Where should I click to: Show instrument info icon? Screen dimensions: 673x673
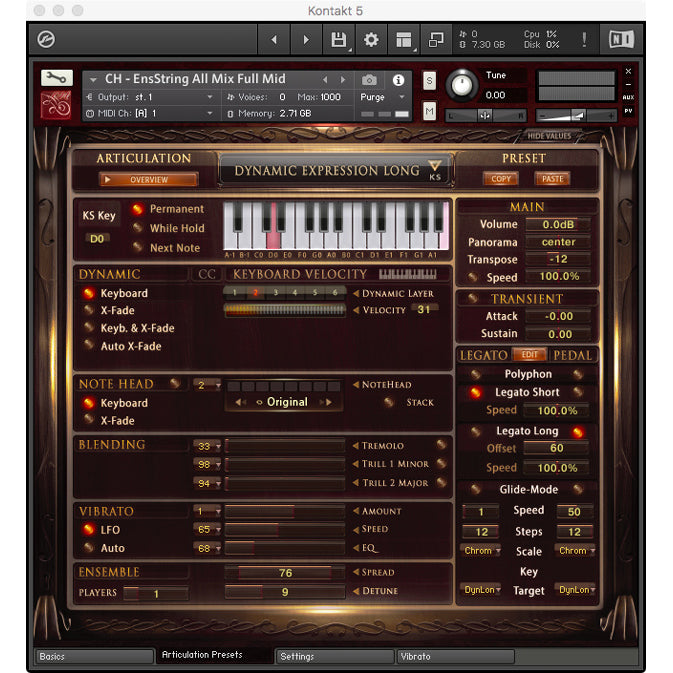point(398,80)
